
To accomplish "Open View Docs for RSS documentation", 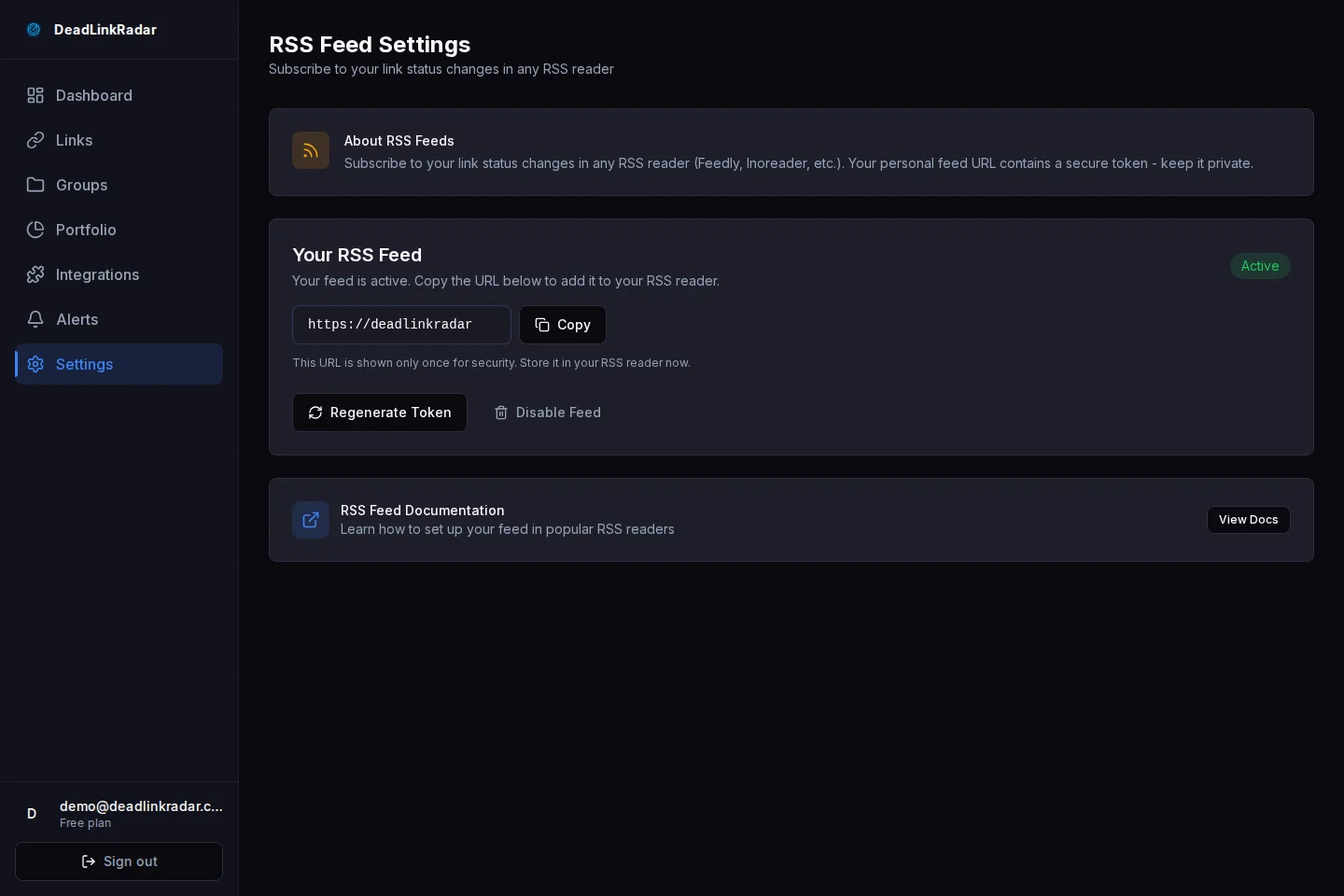I will [1248, 520].
